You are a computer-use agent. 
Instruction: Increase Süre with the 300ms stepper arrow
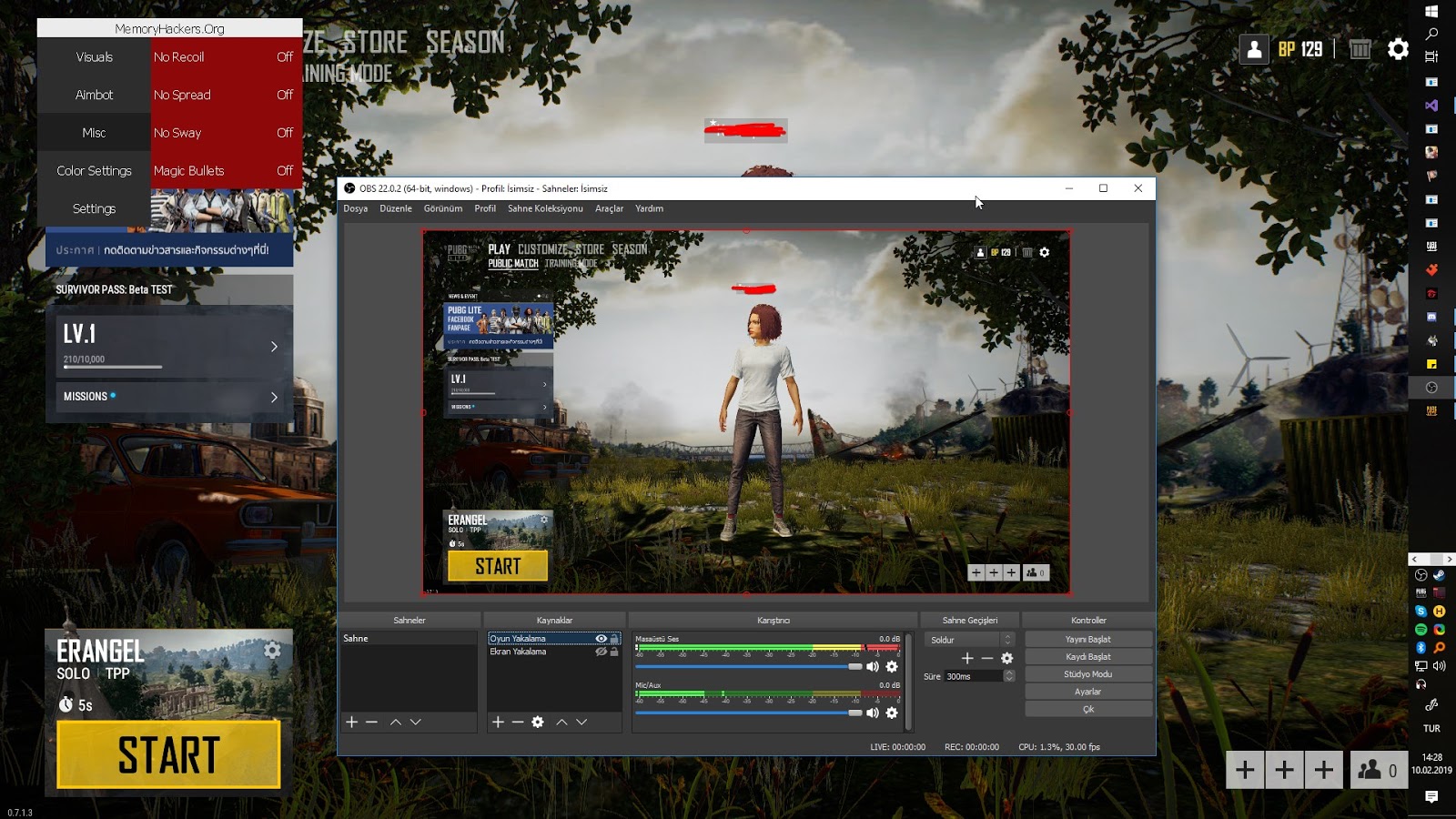click(x=1008, y=672)
